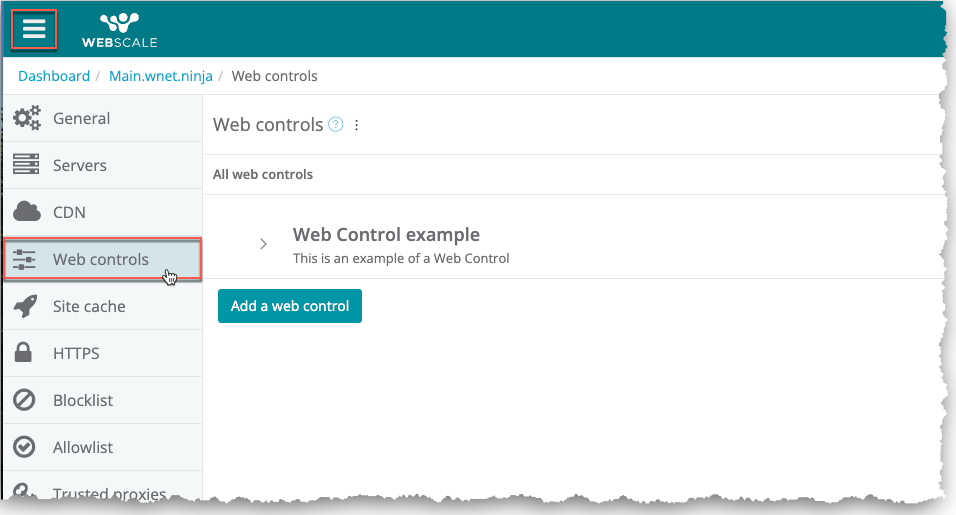Open the Site cache section
956x515 pixels.
pos(89,306)
